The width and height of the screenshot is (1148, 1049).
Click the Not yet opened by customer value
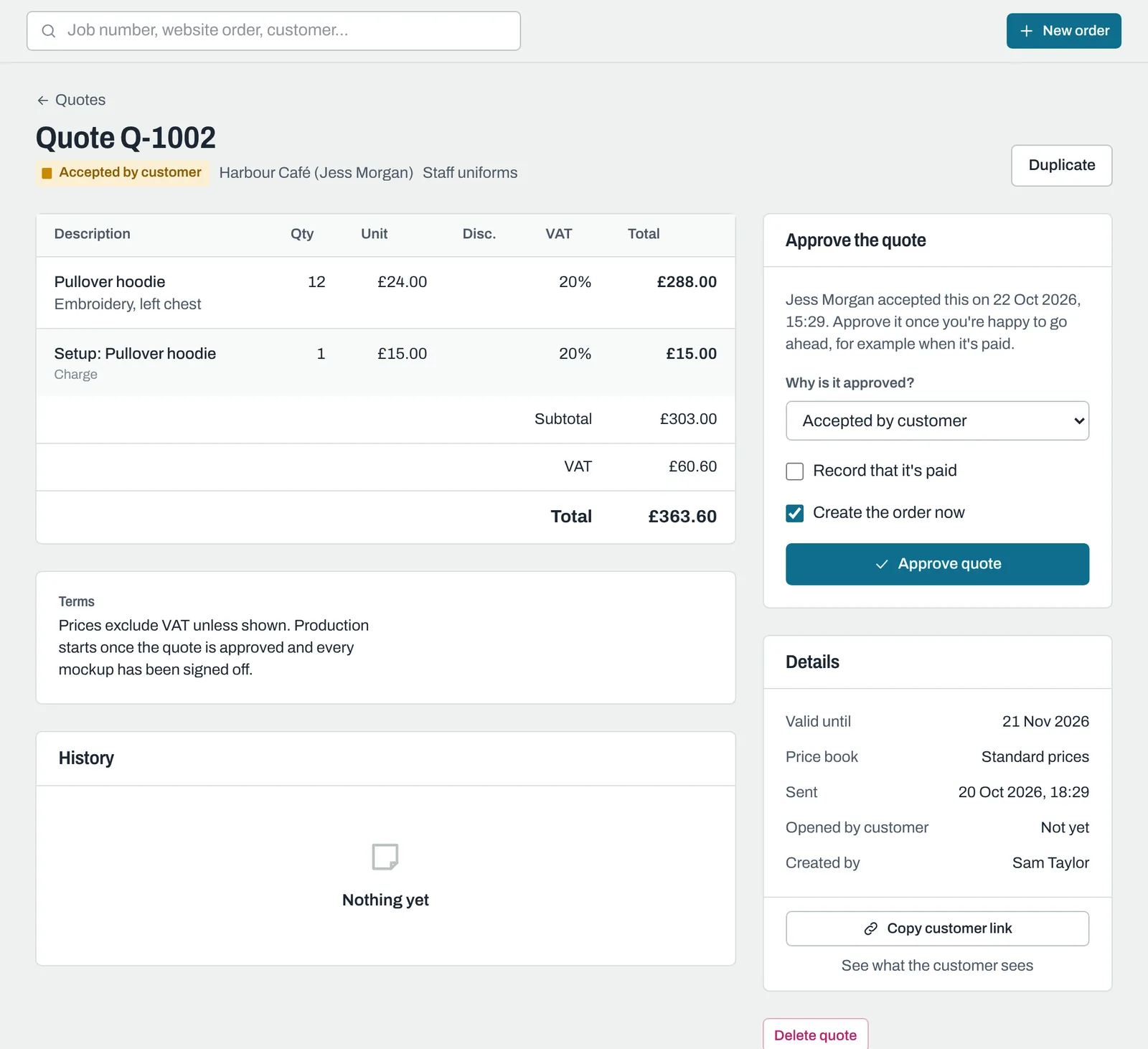(1065, 828)
